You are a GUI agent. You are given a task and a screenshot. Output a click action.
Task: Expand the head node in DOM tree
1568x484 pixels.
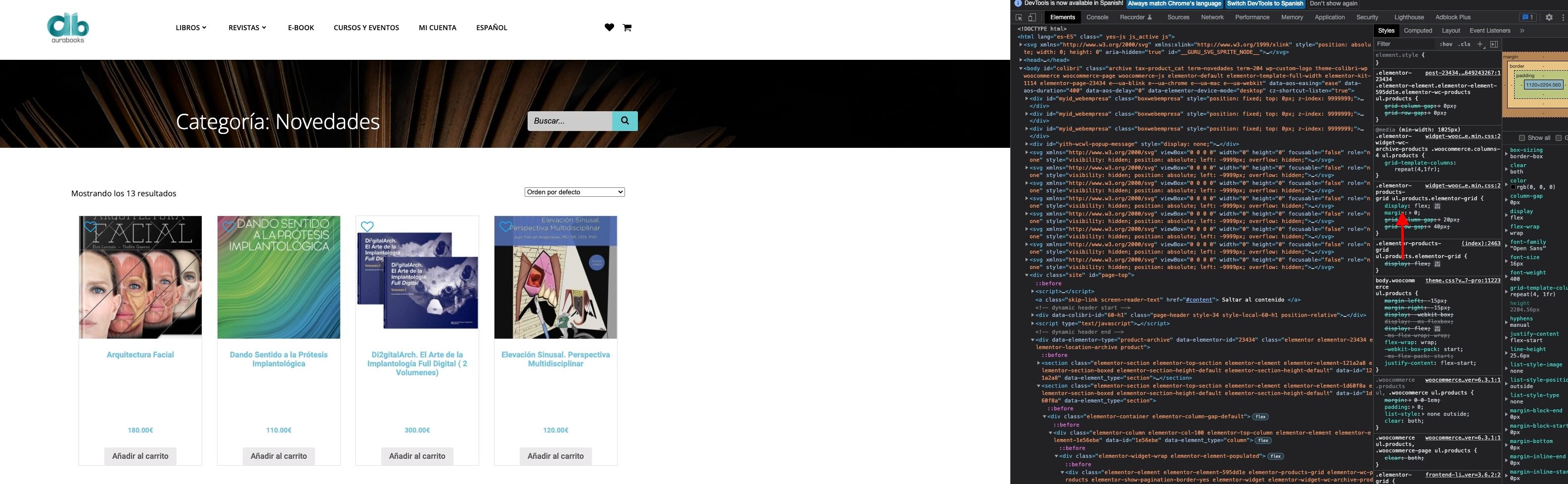coord(1022,60)
